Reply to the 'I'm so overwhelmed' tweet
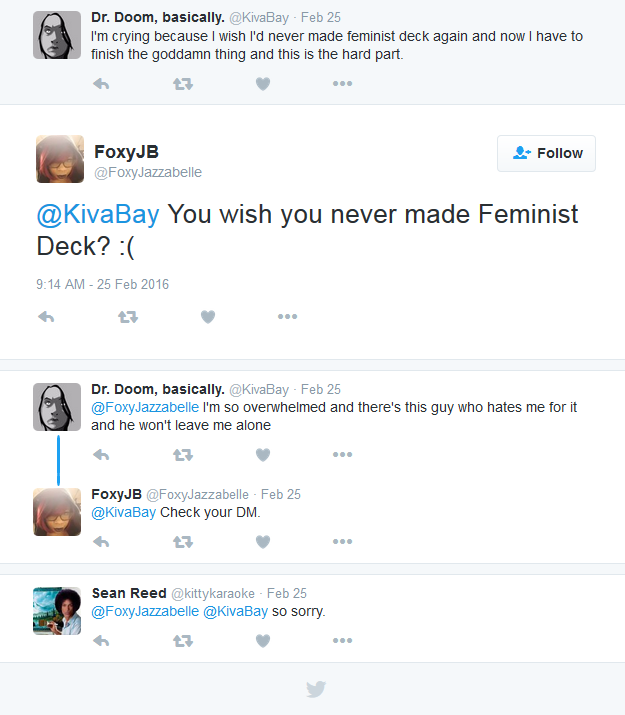Screen dimensions: 625x715 coord(100,455)
